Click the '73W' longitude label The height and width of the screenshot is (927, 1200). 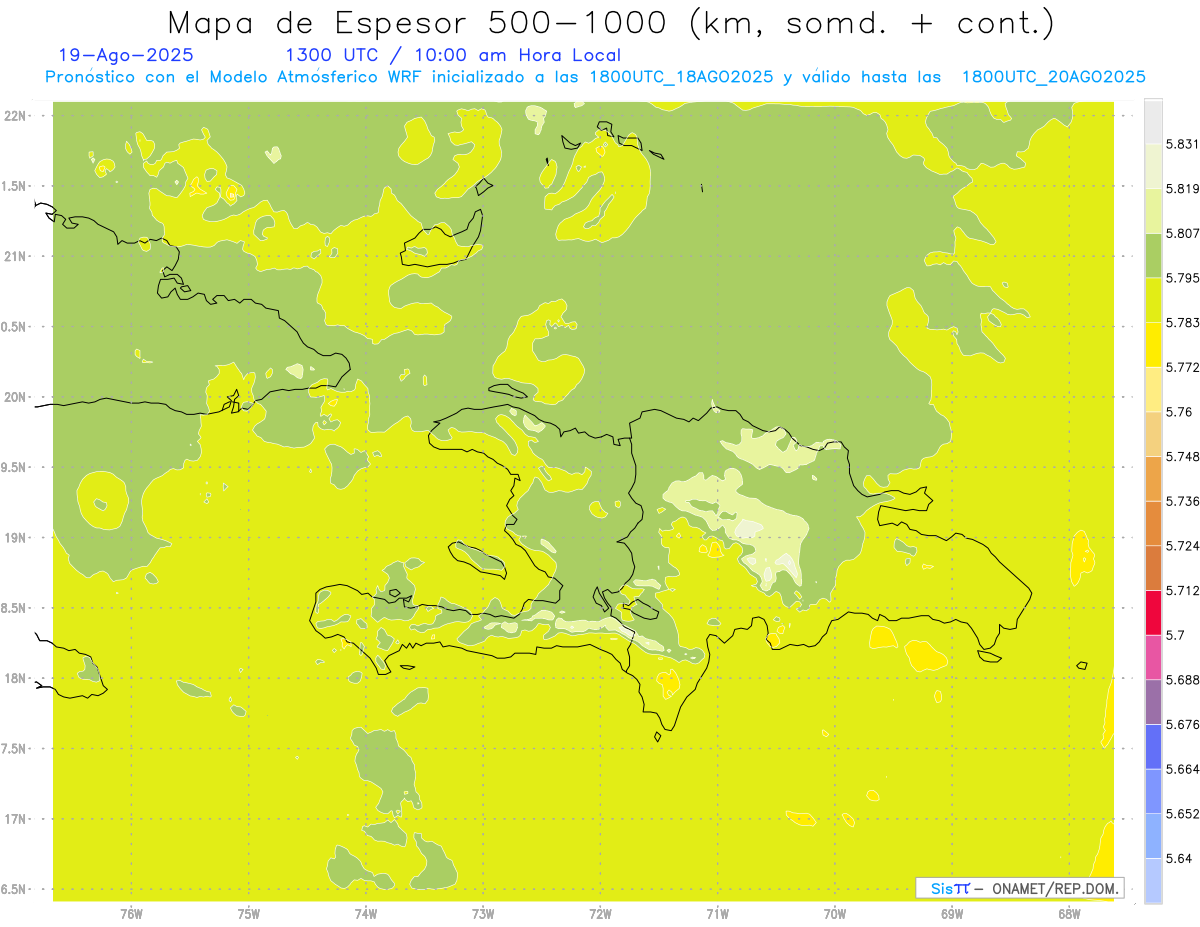click(x=483, y=914)
